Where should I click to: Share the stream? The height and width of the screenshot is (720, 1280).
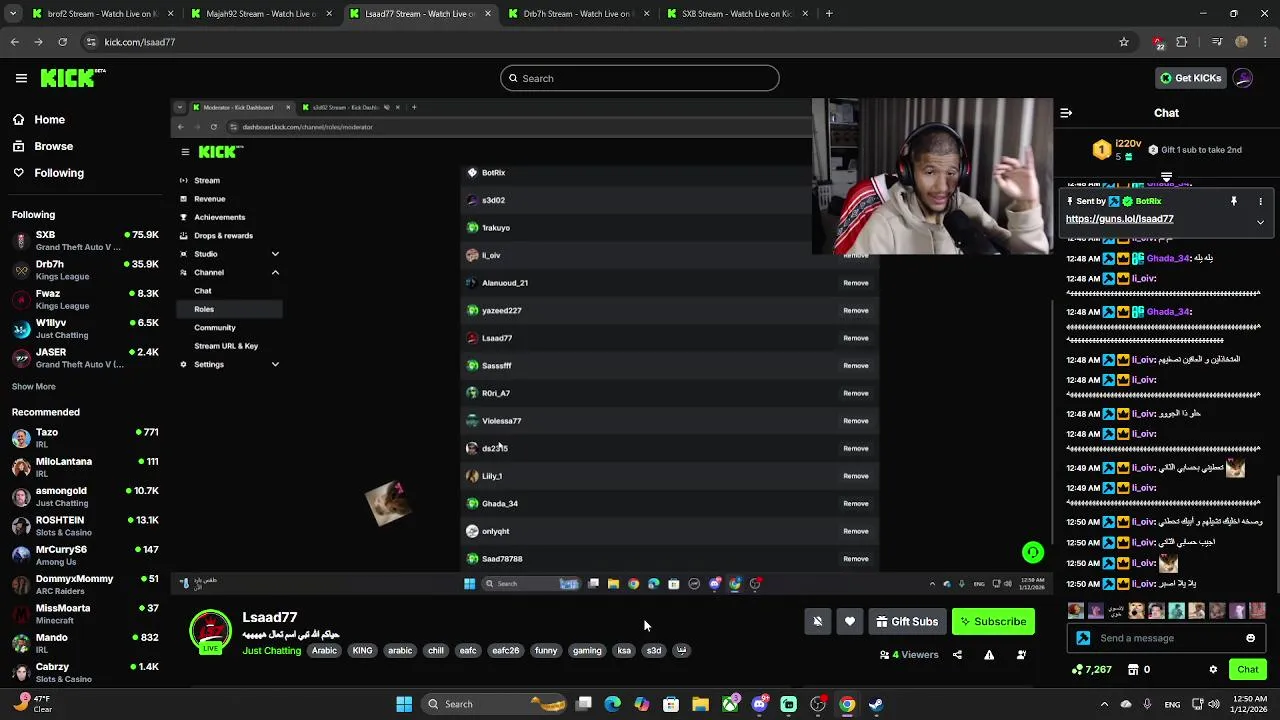957,655
